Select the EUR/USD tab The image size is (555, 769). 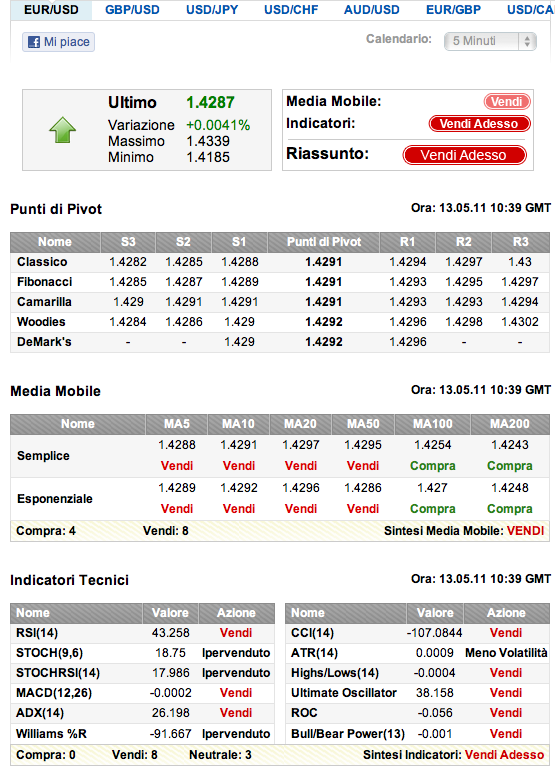[x=51, y=10]
